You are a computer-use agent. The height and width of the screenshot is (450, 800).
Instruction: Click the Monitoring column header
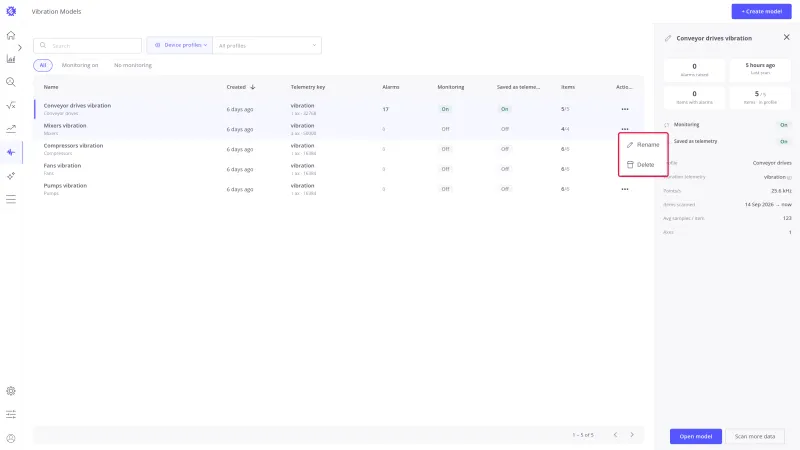(x=451, y=87)
